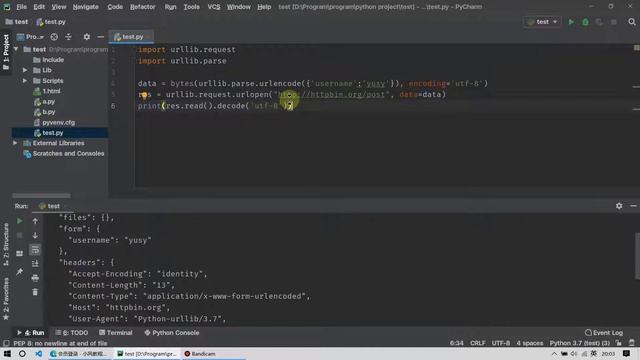The width and height of the screenshot is (640, 360).
Task: Click the Project panel horizontal scrollbar
Action: click(41, 196)
